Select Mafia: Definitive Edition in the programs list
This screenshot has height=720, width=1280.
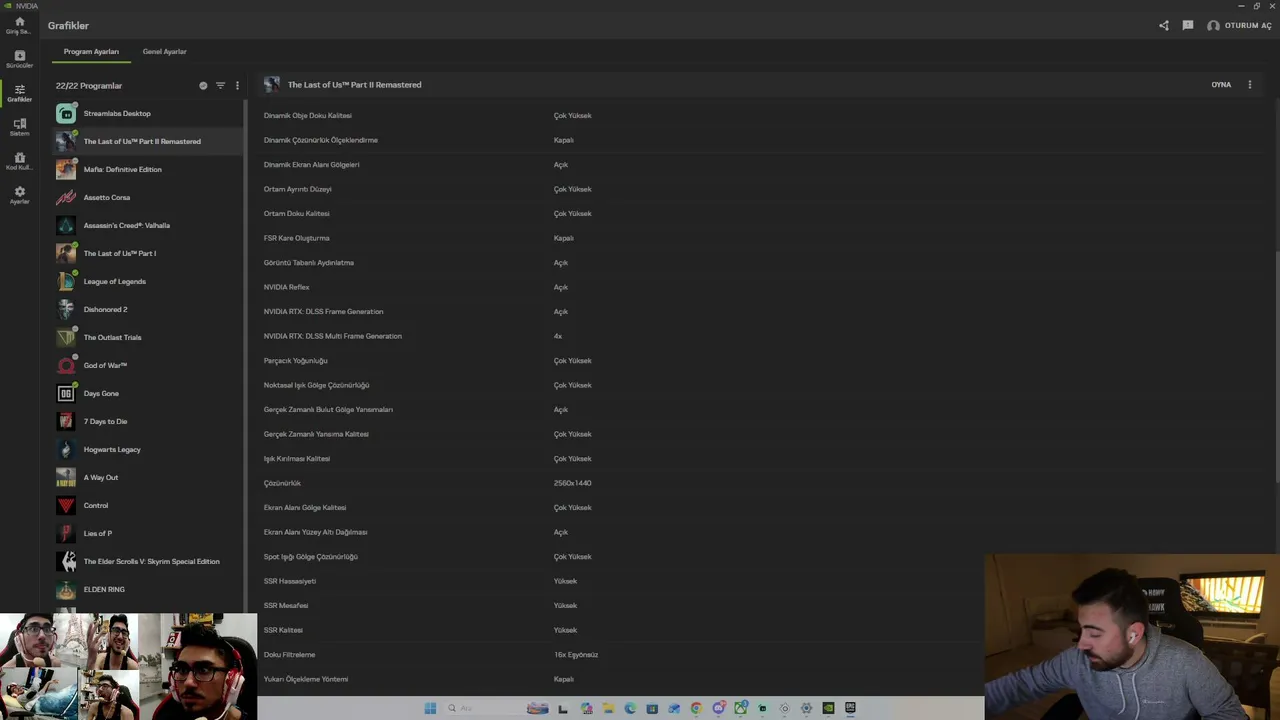148,170
